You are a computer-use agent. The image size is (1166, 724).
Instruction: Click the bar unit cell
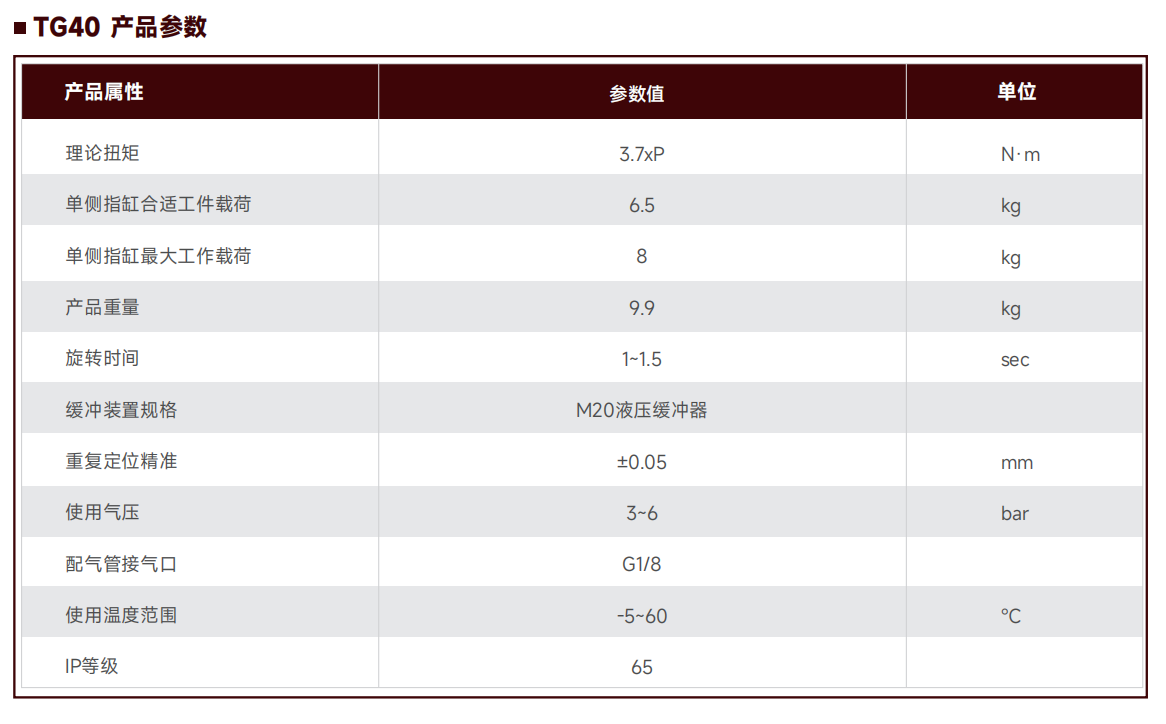coord(1015,514)
